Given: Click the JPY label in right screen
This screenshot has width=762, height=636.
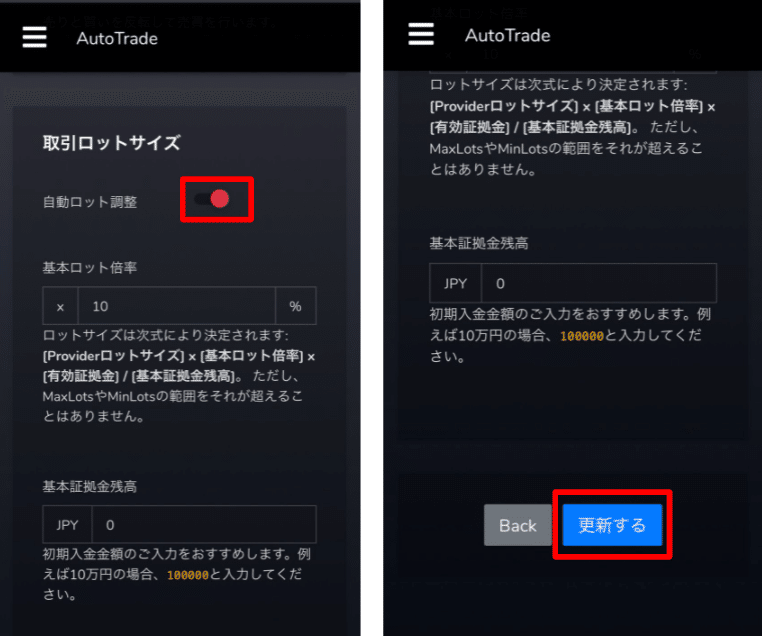Looking at the screenshot, I should (x=455, y=283).
